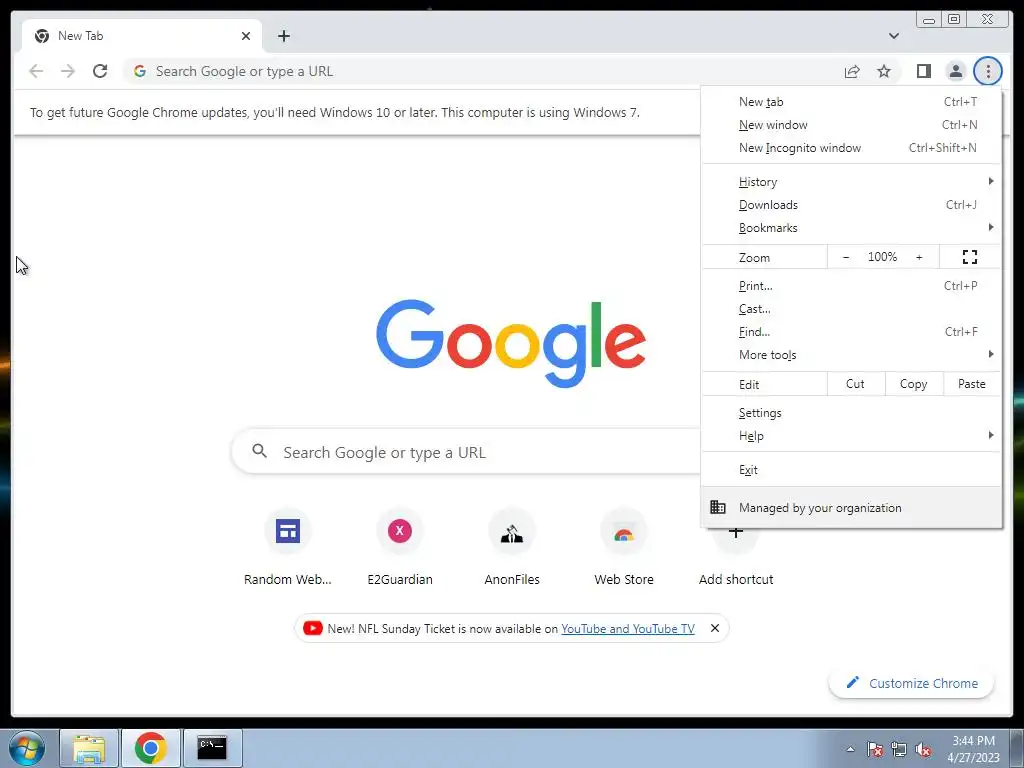Click the taskbar clock showing 3:44 PM

pos(973,749)
